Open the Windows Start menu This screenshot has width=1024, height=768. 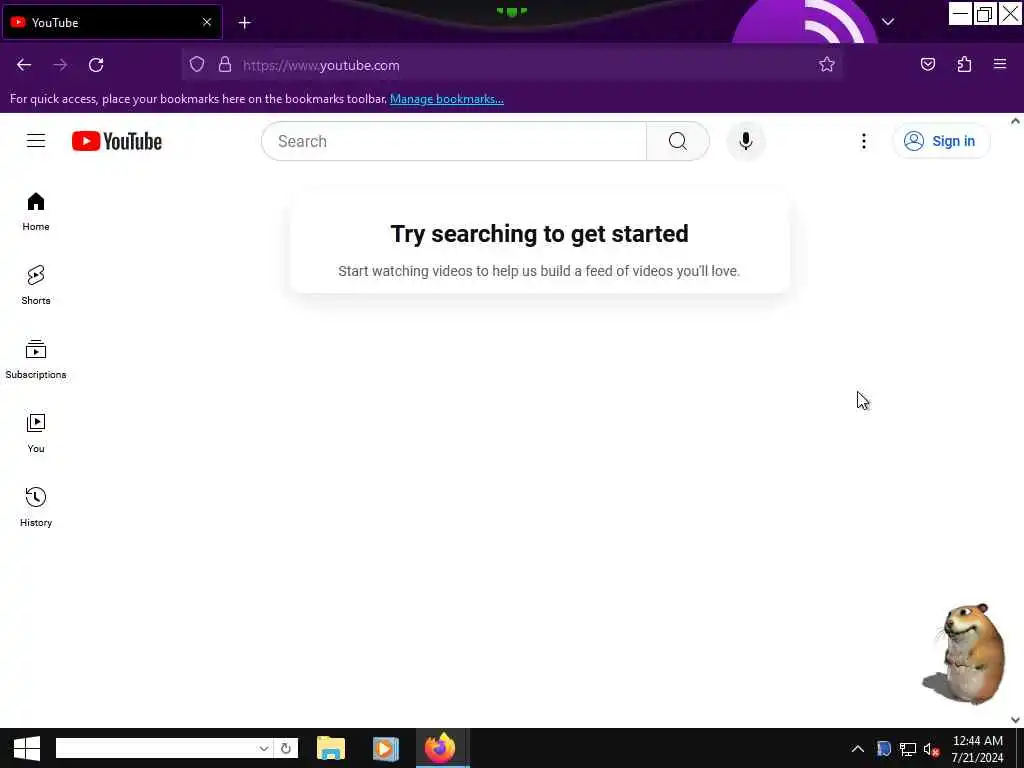[27, 748]
